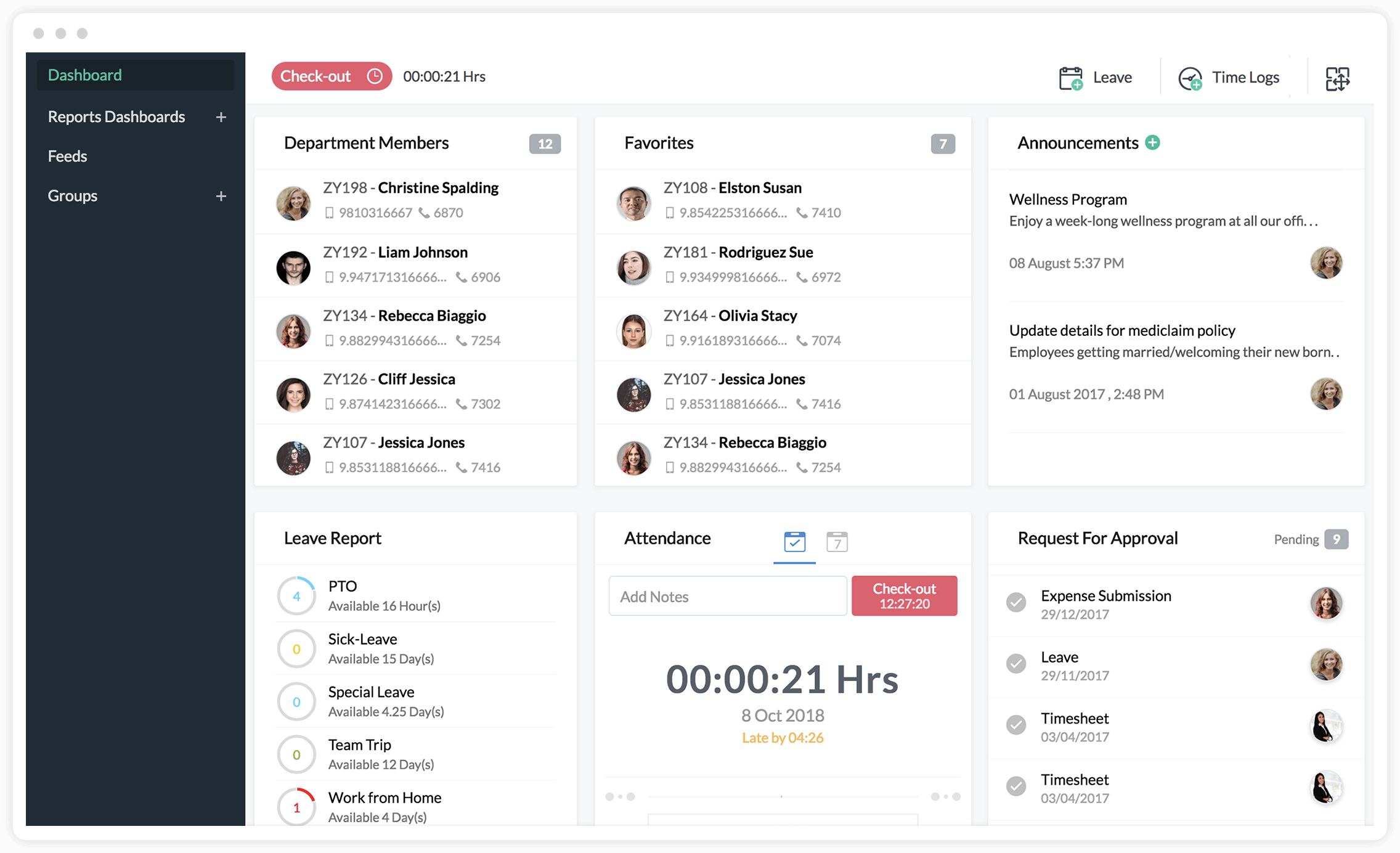This screenshot has height=853, width=1400.
Task: Click the Check-out red button in Attendance
Action: pos(904,596)
